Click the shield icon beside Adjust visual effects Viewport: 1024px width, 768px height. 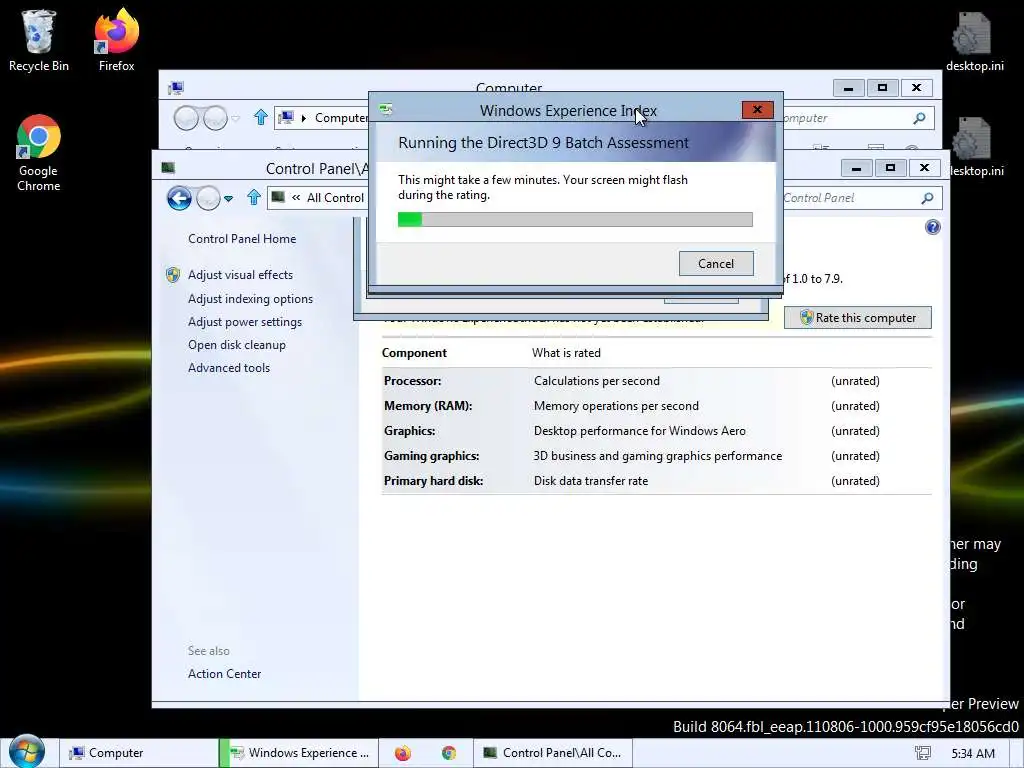tap(172, 275)
